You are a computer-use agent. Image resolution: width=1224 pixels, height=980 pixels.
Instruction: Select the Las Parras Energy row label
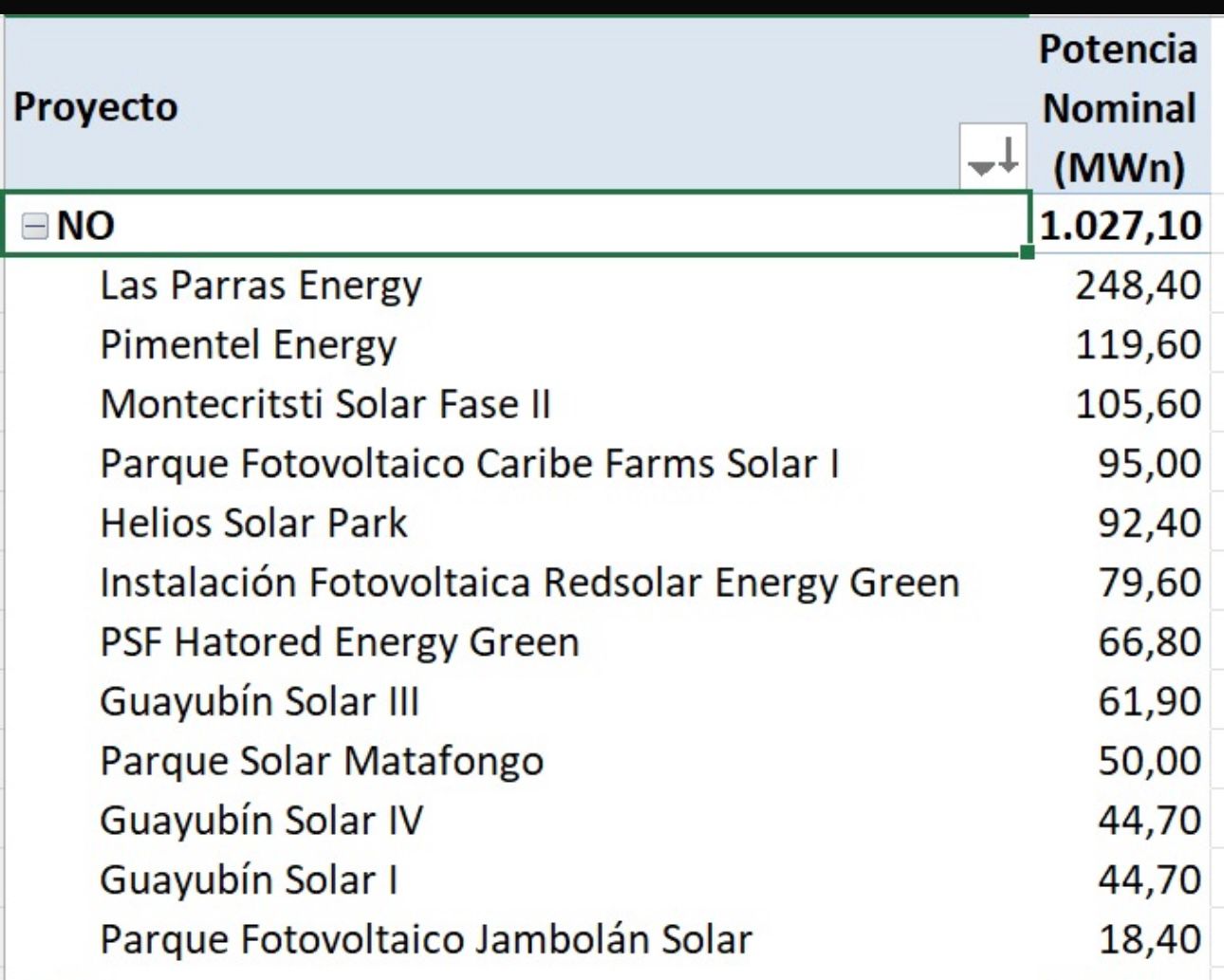click(261, 286)
